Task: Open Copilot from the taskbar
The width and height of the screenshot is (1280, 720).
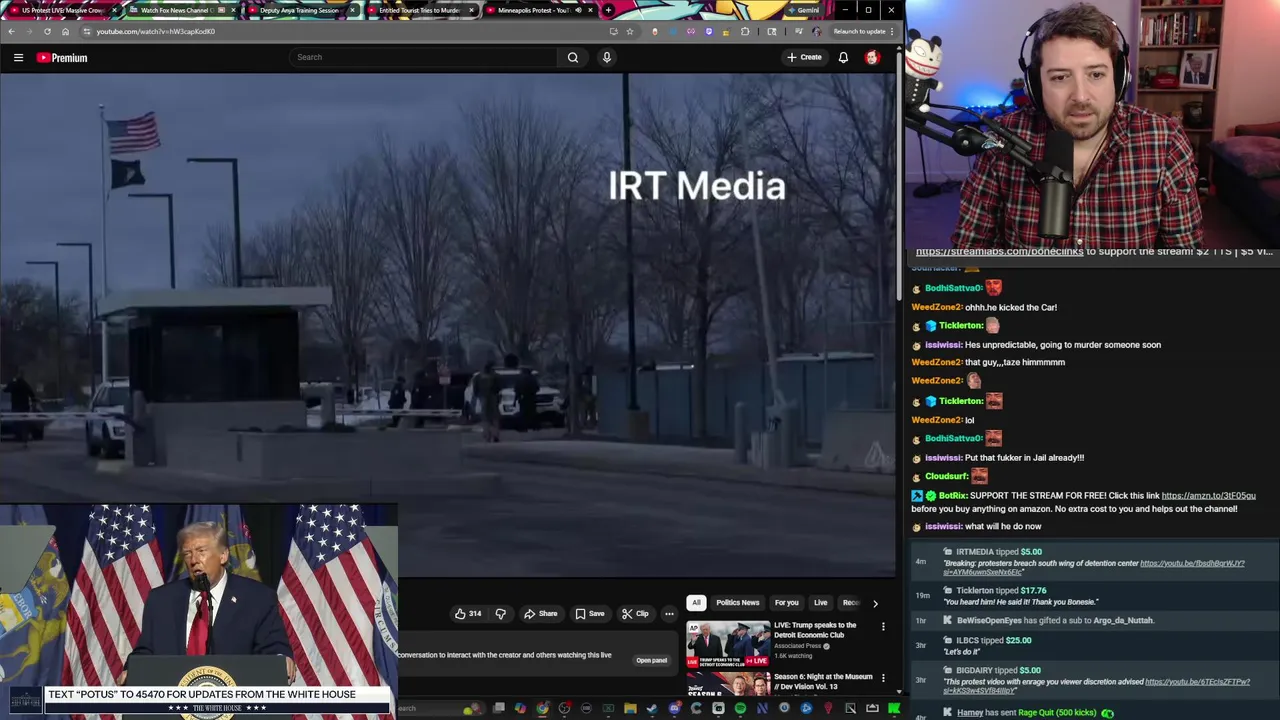Action: click(520, 709)
